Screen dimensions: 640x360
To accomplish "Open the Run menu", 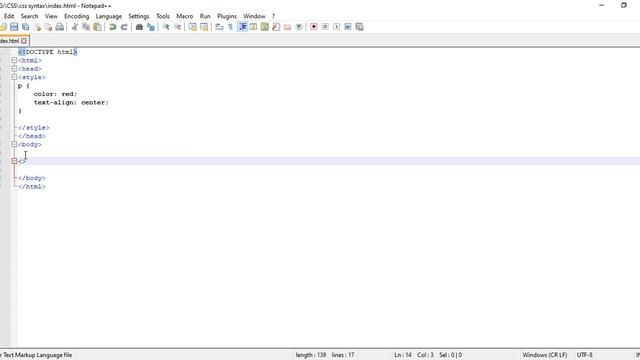I will 205,16.
